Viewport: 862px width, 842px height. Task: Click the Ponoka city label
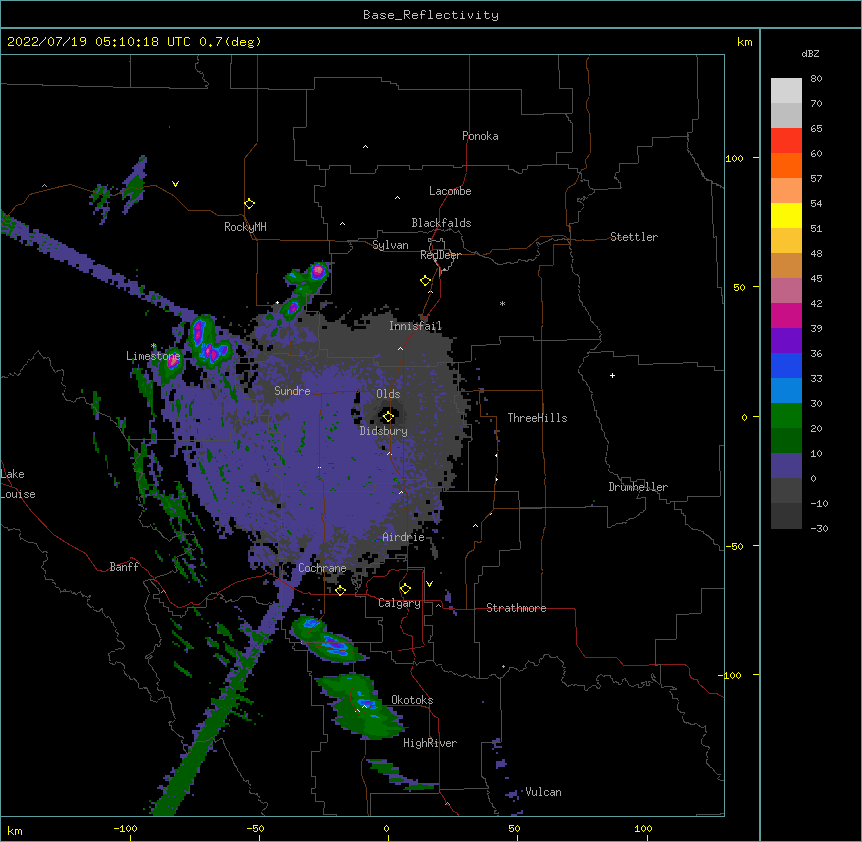coord(480,136)
